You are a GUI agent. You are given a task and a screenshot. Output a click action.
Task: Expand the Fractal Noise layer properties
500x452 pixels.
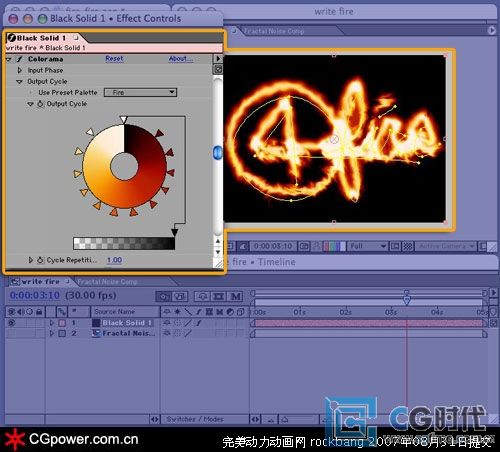(51, 333)
